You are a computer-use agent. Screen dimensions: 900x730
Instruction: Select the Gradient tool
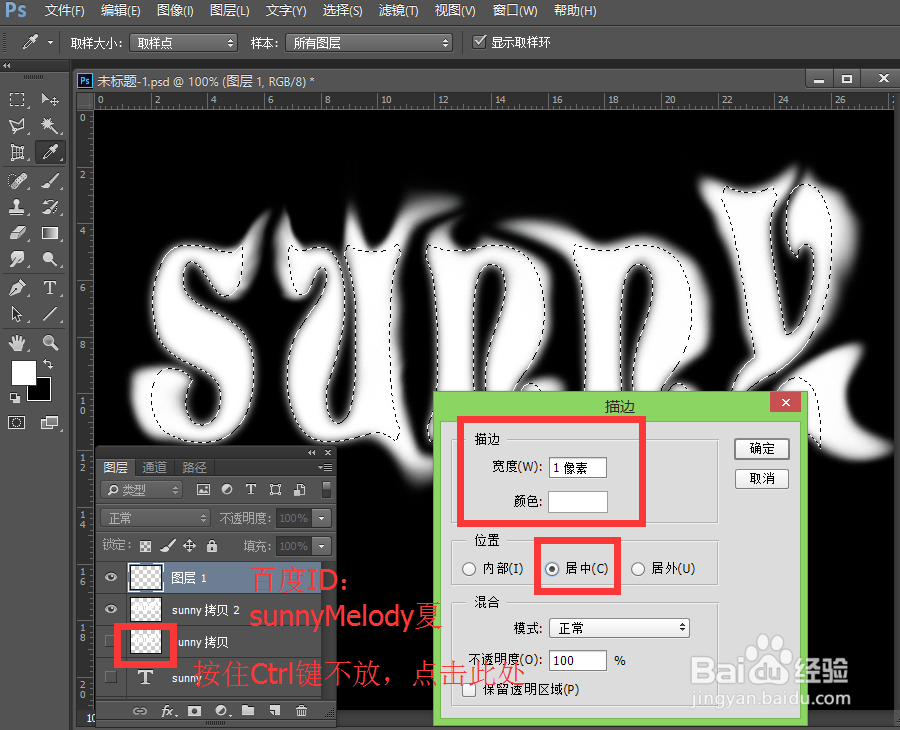coord(50,233)
